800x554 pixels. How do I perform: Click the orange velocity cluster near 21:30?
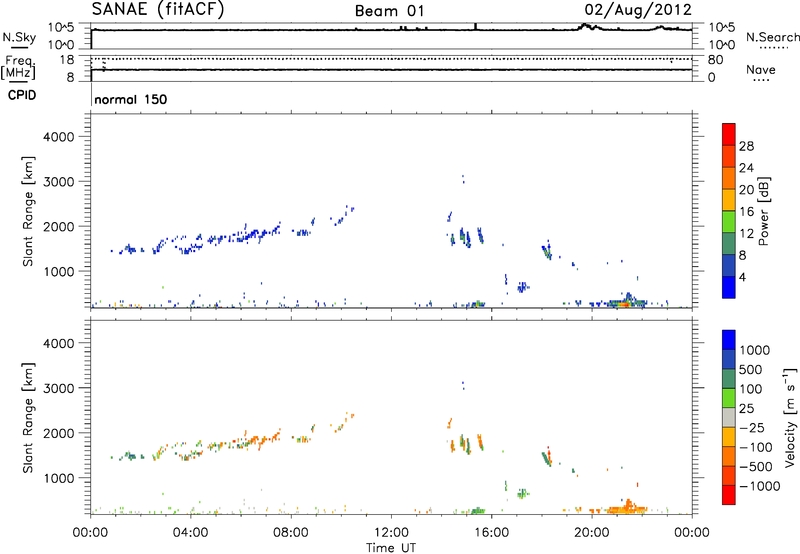(x=627, y=508)
